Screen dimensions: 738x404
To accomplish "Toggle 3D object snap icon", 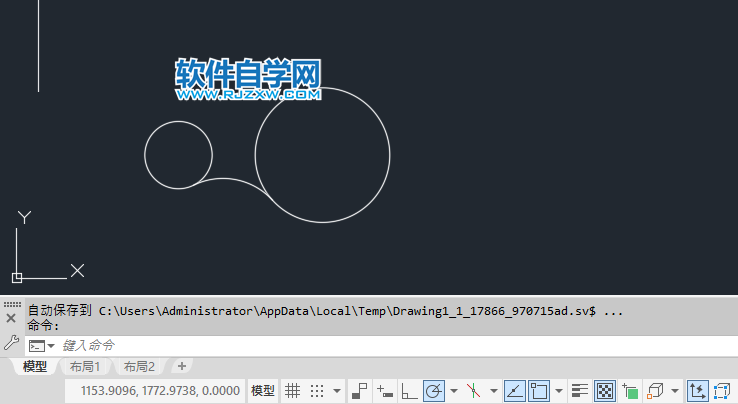I will click(655, 391).
